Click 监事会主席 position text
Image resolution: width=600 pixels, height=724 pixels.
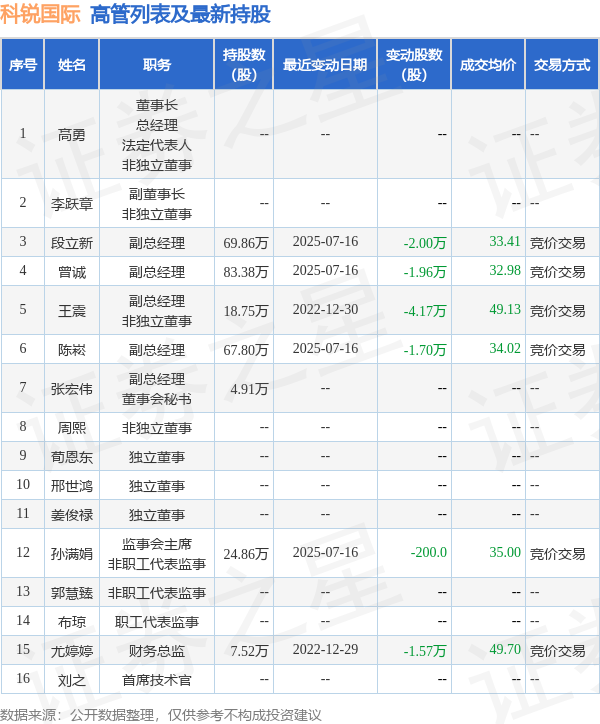pos(157,544)
